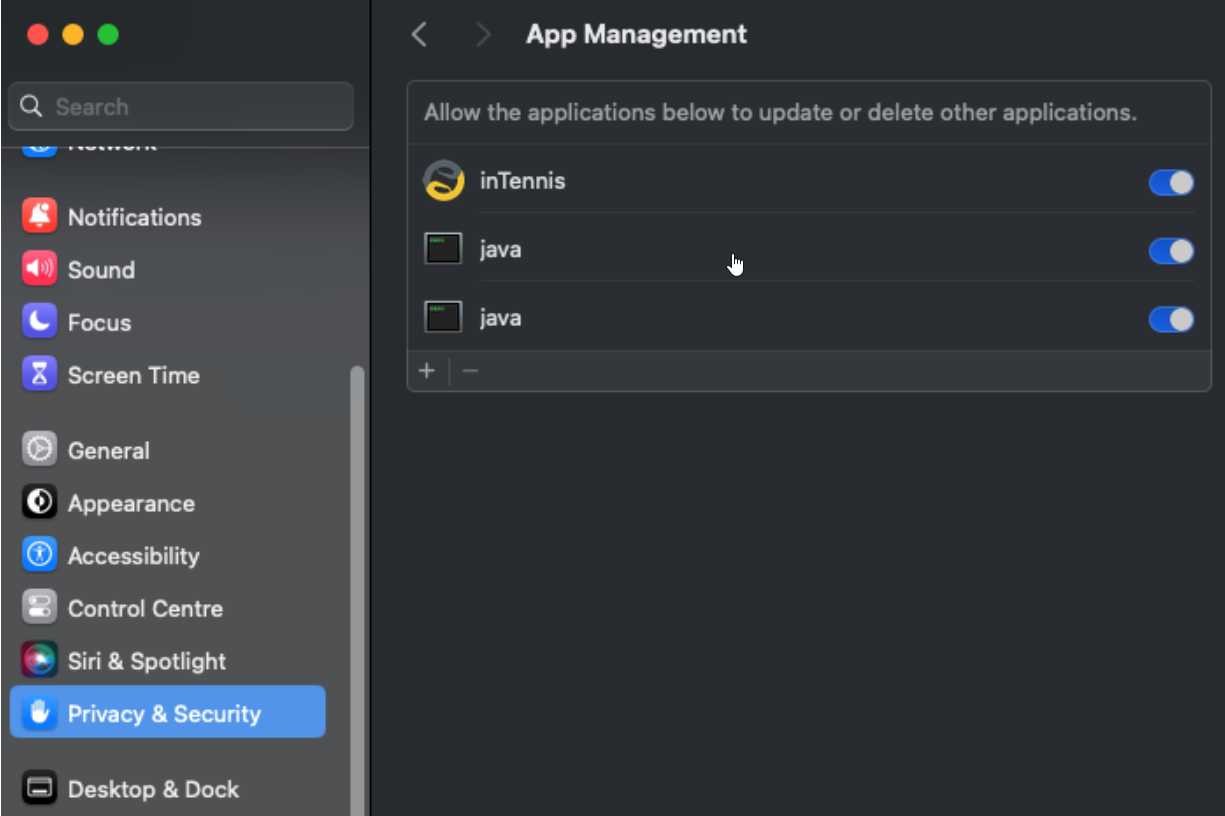Screen dimensions: 1225x816
Task: Go back using the left chevron
Action: (420, 35)
